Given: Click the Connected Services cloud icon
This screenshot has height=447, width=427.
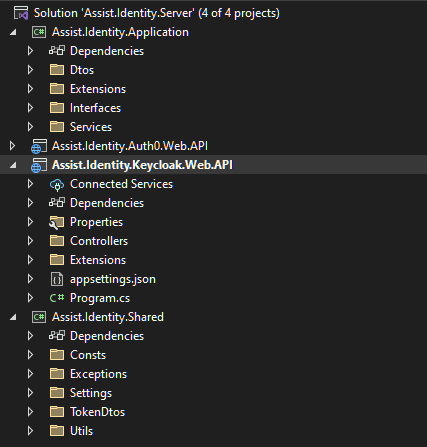Looking at the screenshot, I should pos(57,184).
